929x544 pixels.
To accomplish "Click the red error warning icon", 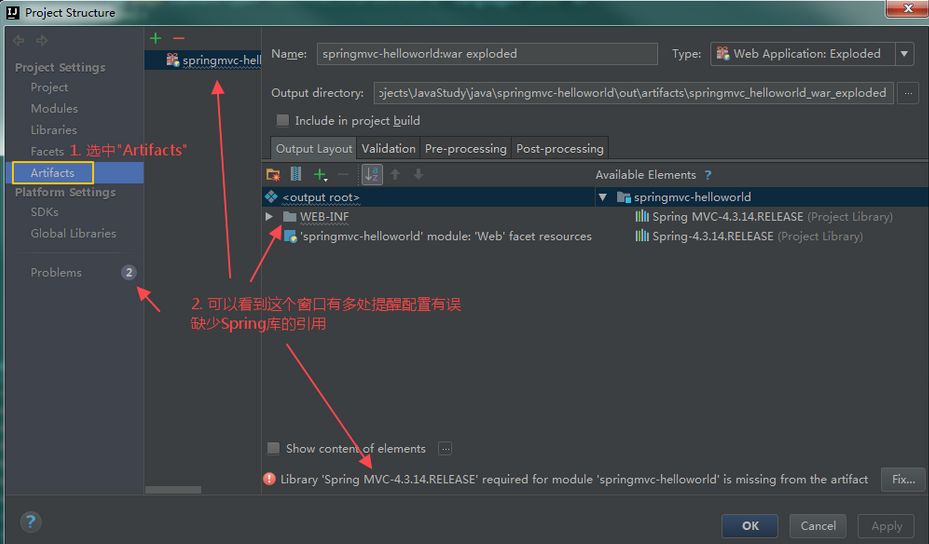I will pos(269,479).
